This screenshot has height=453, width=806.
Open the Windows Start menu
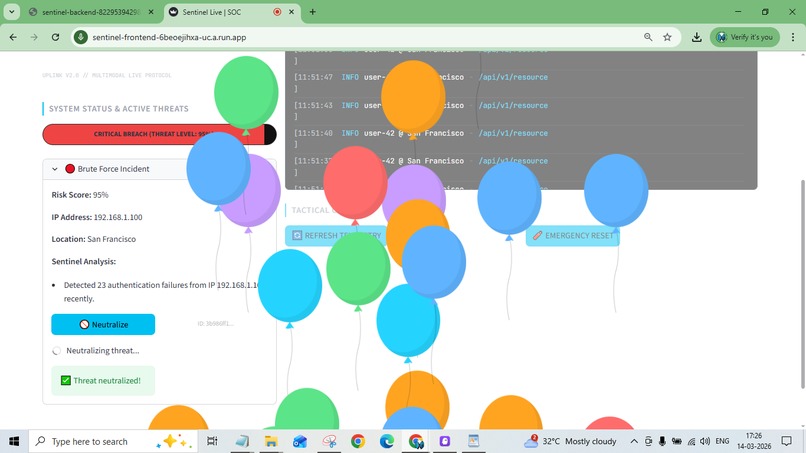point(14,441)
